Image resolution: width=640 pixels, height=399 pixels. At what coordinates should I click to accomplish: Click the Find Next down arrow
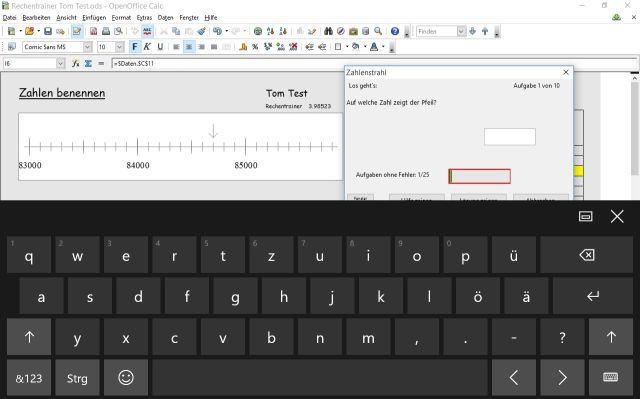pos(473,31)
